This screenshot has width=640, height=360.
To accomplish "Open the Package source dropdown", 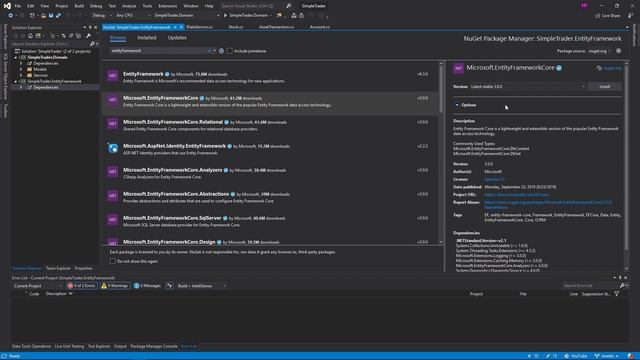I will pyautogui.click(x=600, y=51).
